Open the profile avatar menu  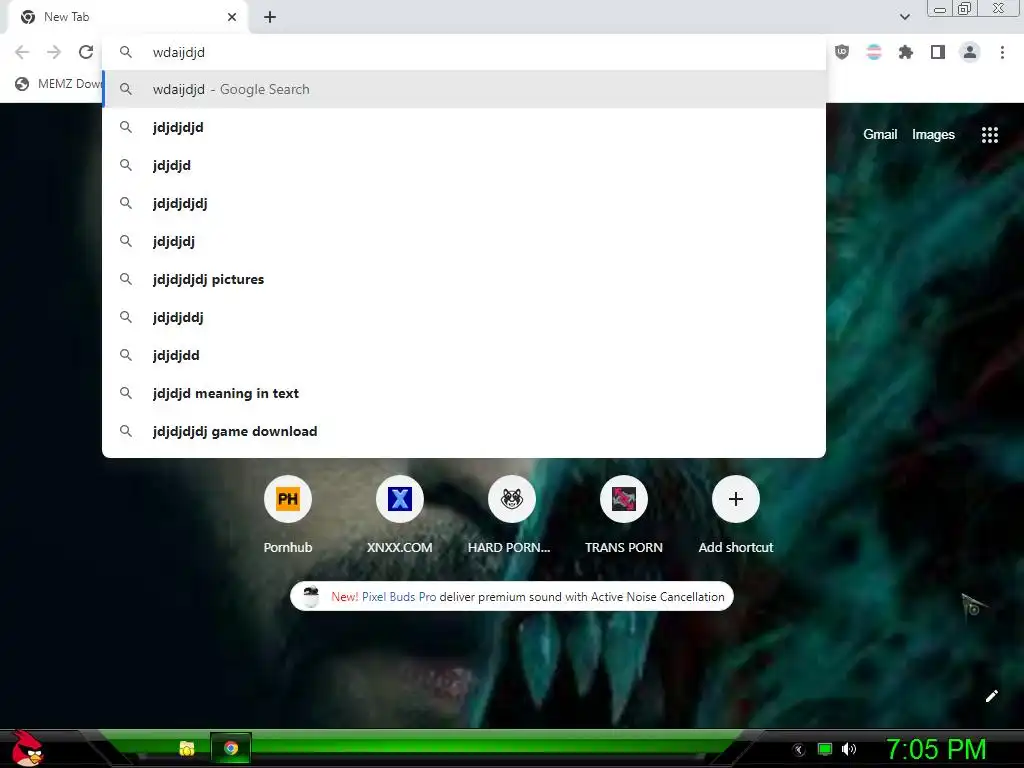click(x=970, y=52)
